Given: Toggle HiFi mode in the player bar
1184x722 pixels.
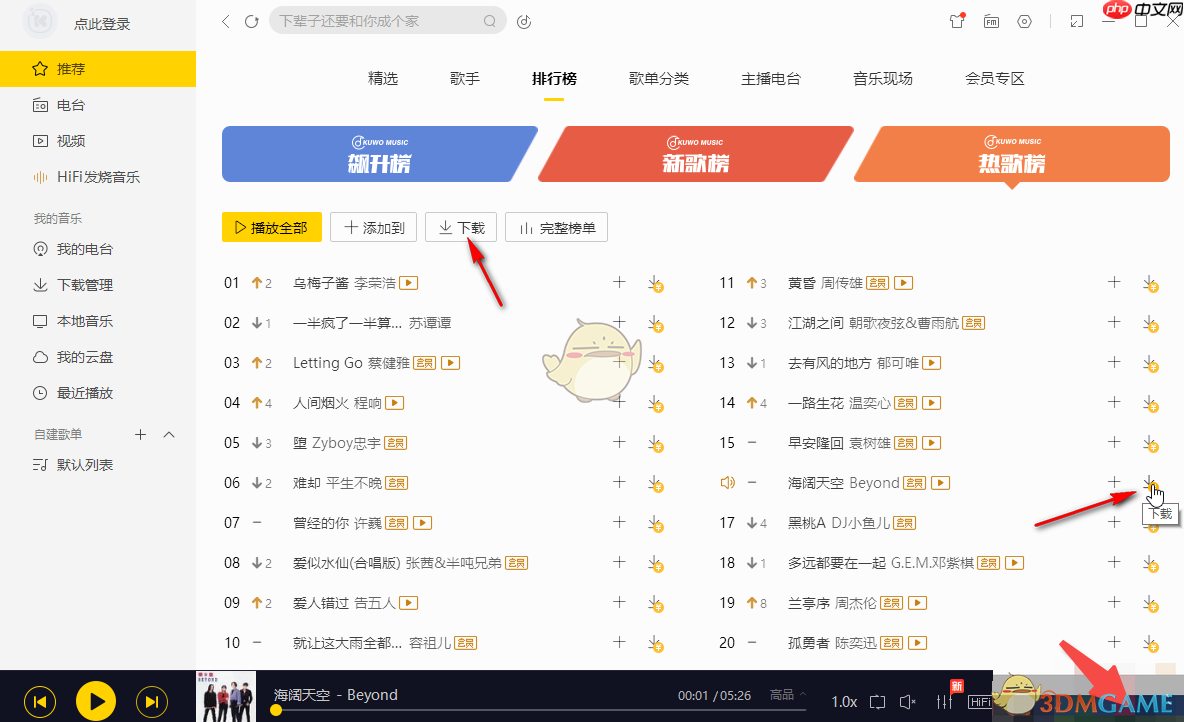Looking at the screenshot, I should click(x=980, y=701).
